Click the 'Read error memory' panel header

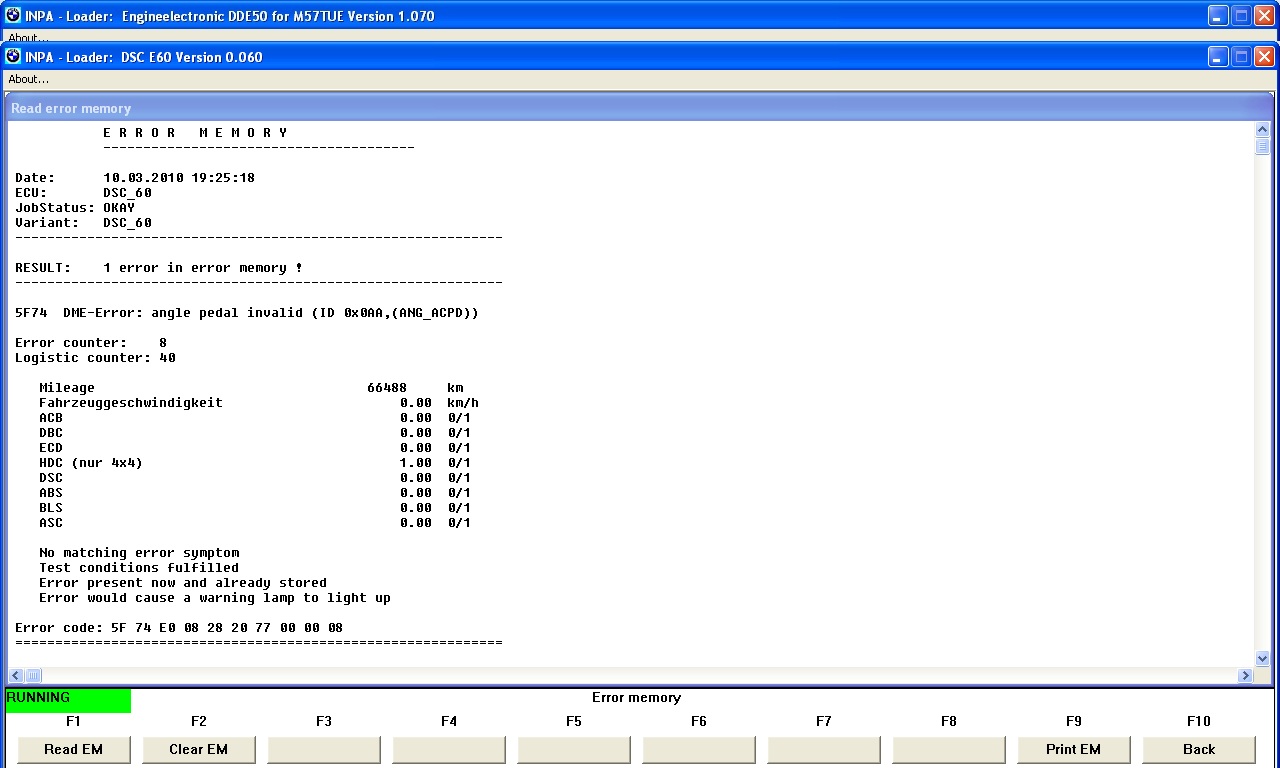(640, 108)
